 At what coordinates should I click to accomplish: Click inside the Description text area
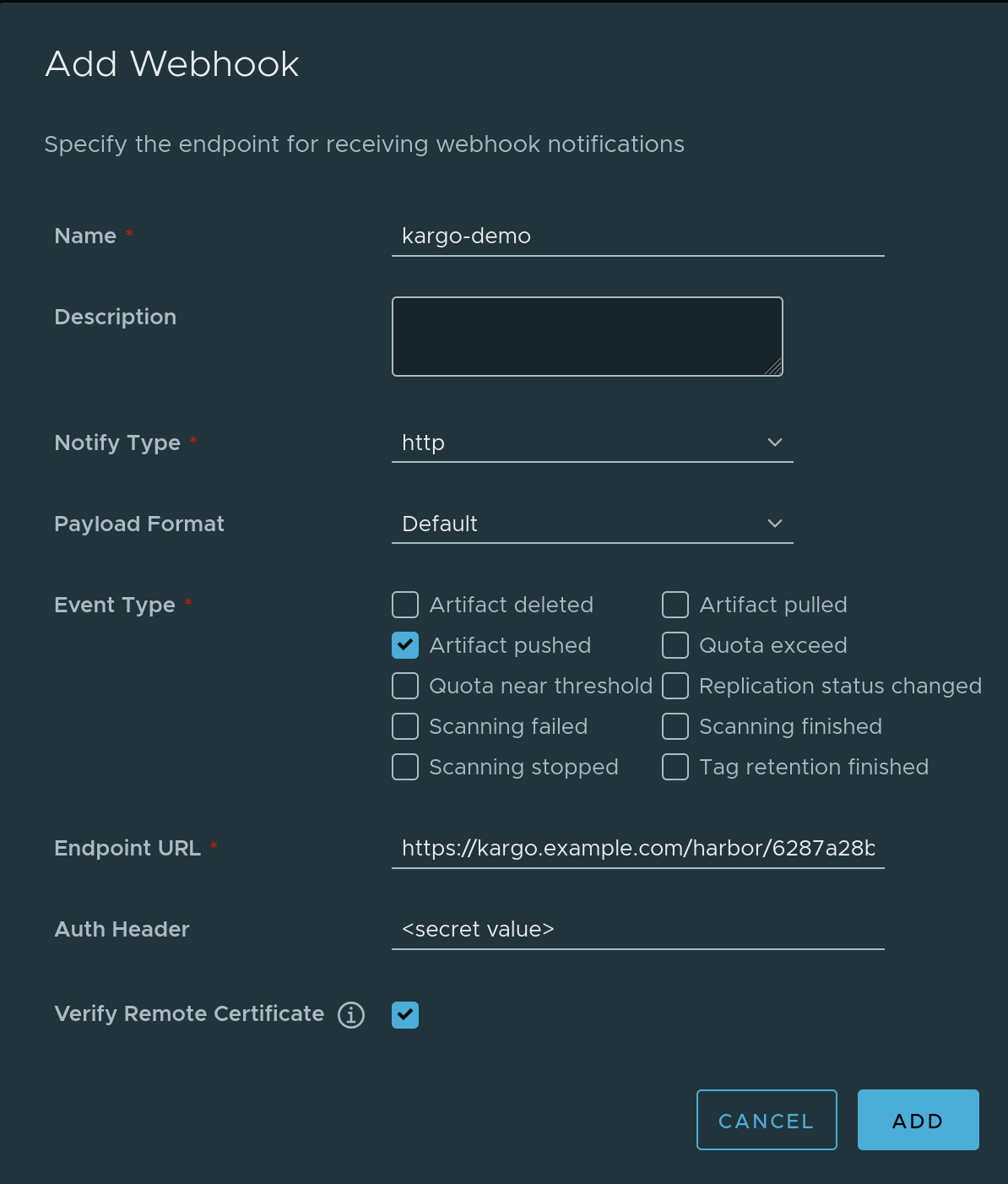587,335
